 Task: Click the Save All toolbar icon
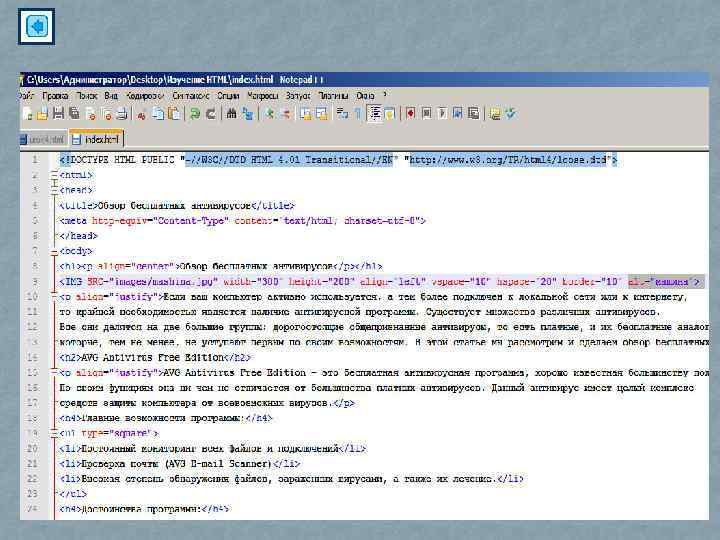(74, 113)
